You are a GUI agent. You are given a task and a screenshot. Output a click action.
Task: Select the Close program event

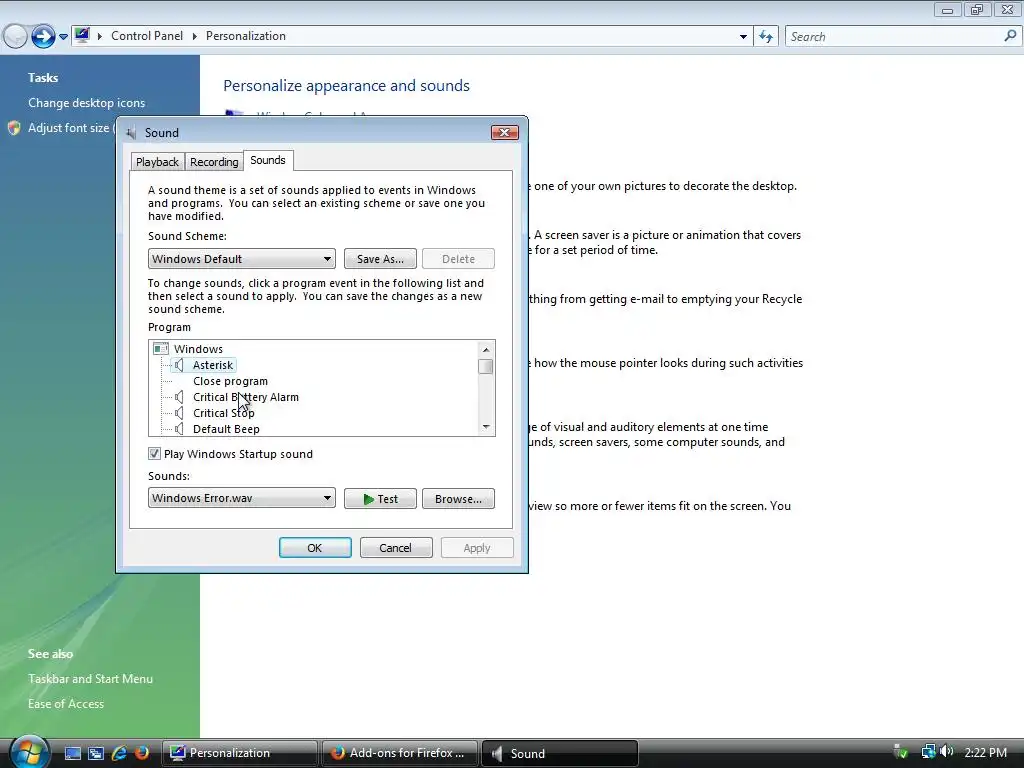pyautogui.click(x=231, y=381)
